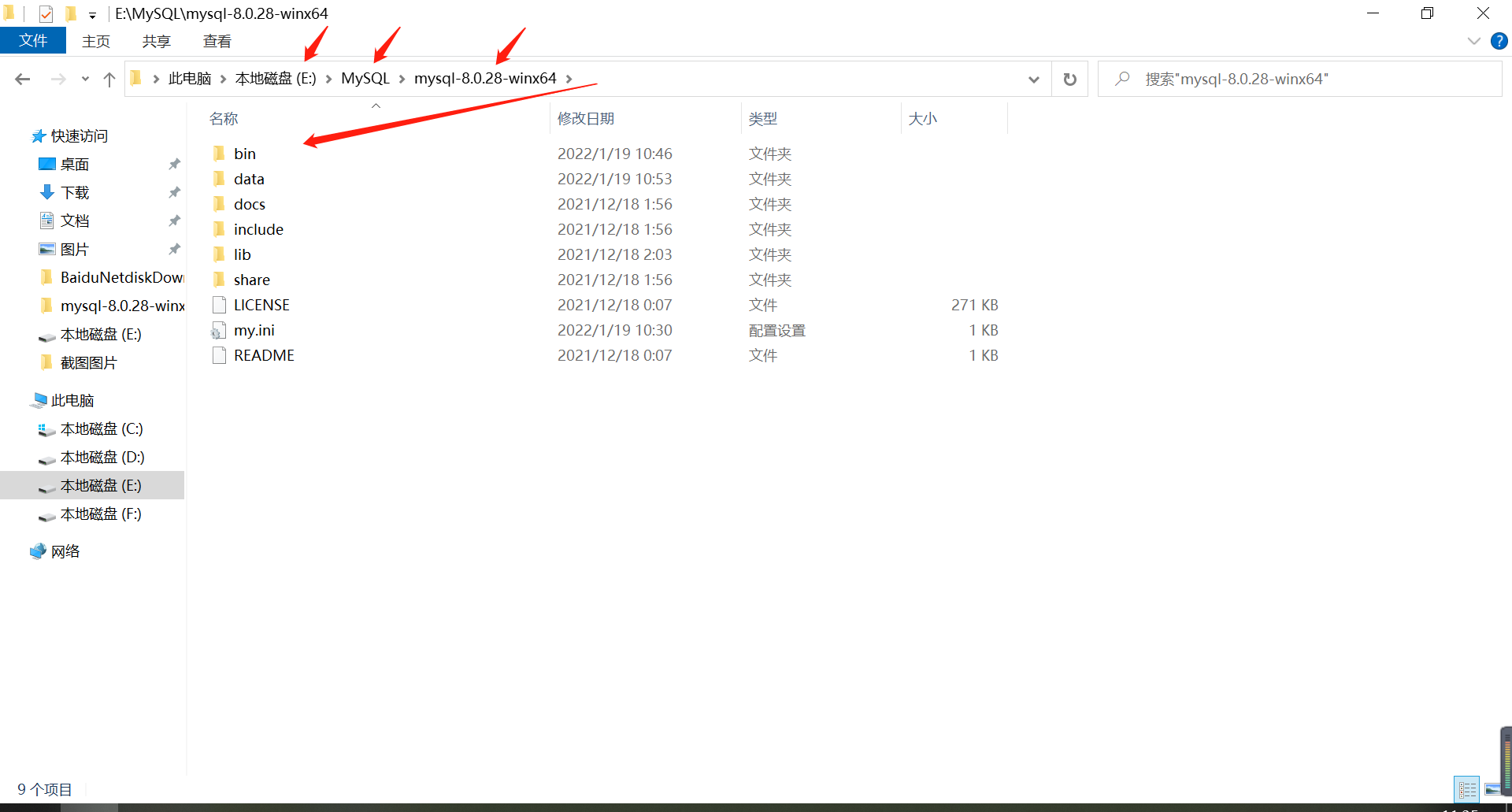The image size is (1512, 812).
Task: Select the include folder icon
Action: 219,229
